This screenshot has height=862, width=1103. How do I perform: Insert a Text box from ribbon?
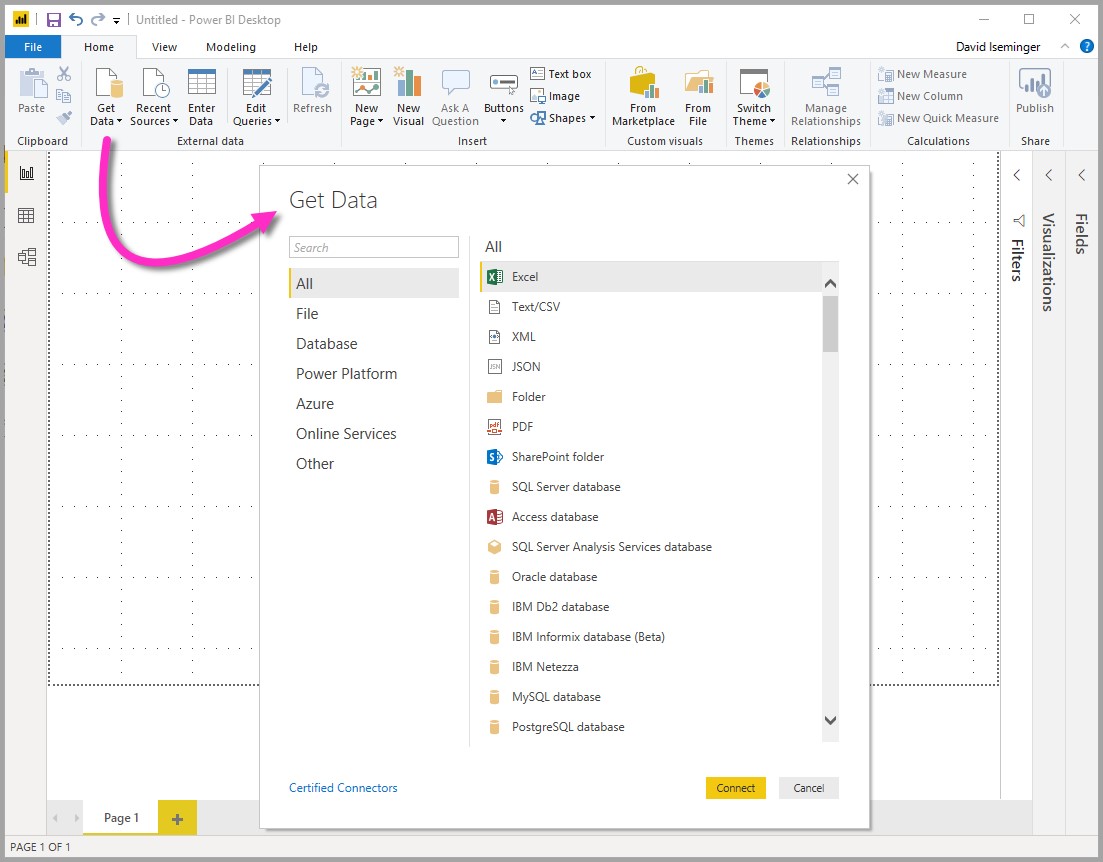pos(561,74)
